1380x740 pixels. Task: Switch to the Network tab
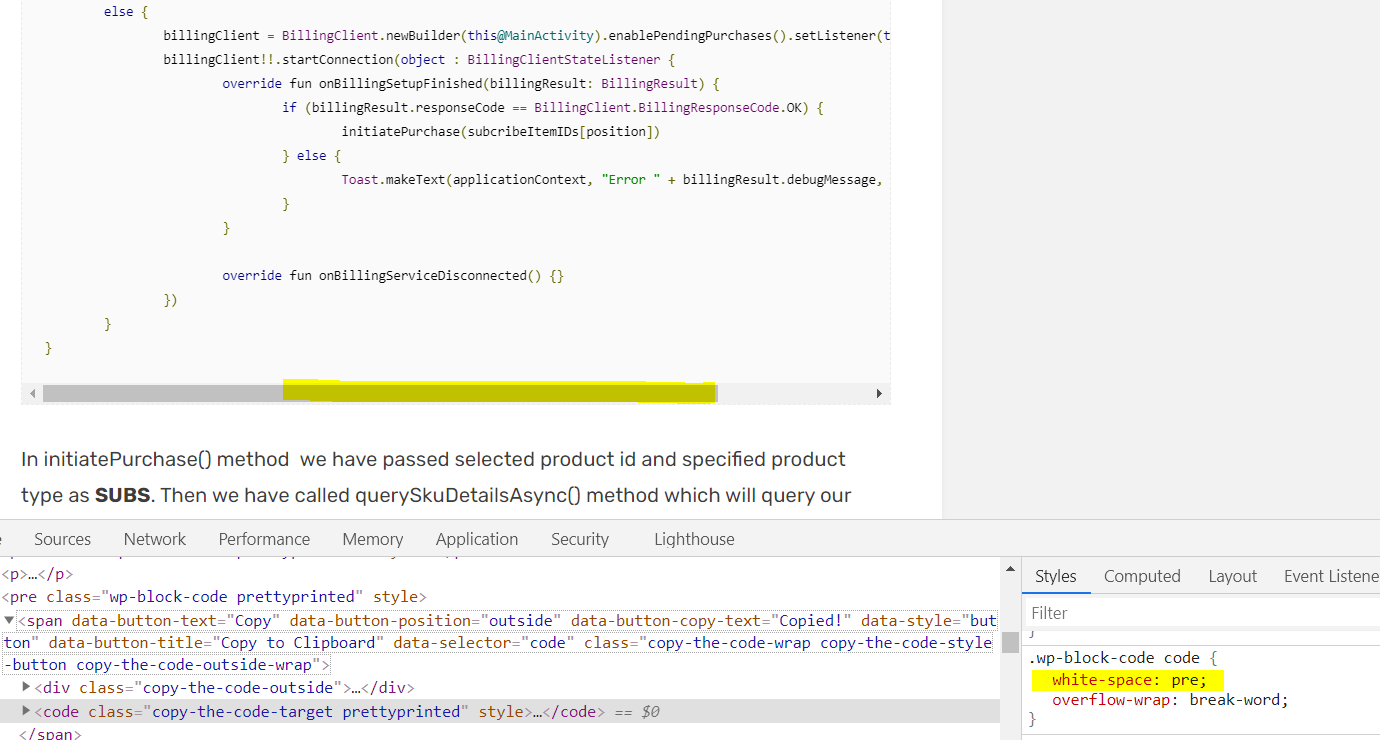point(155,539)
